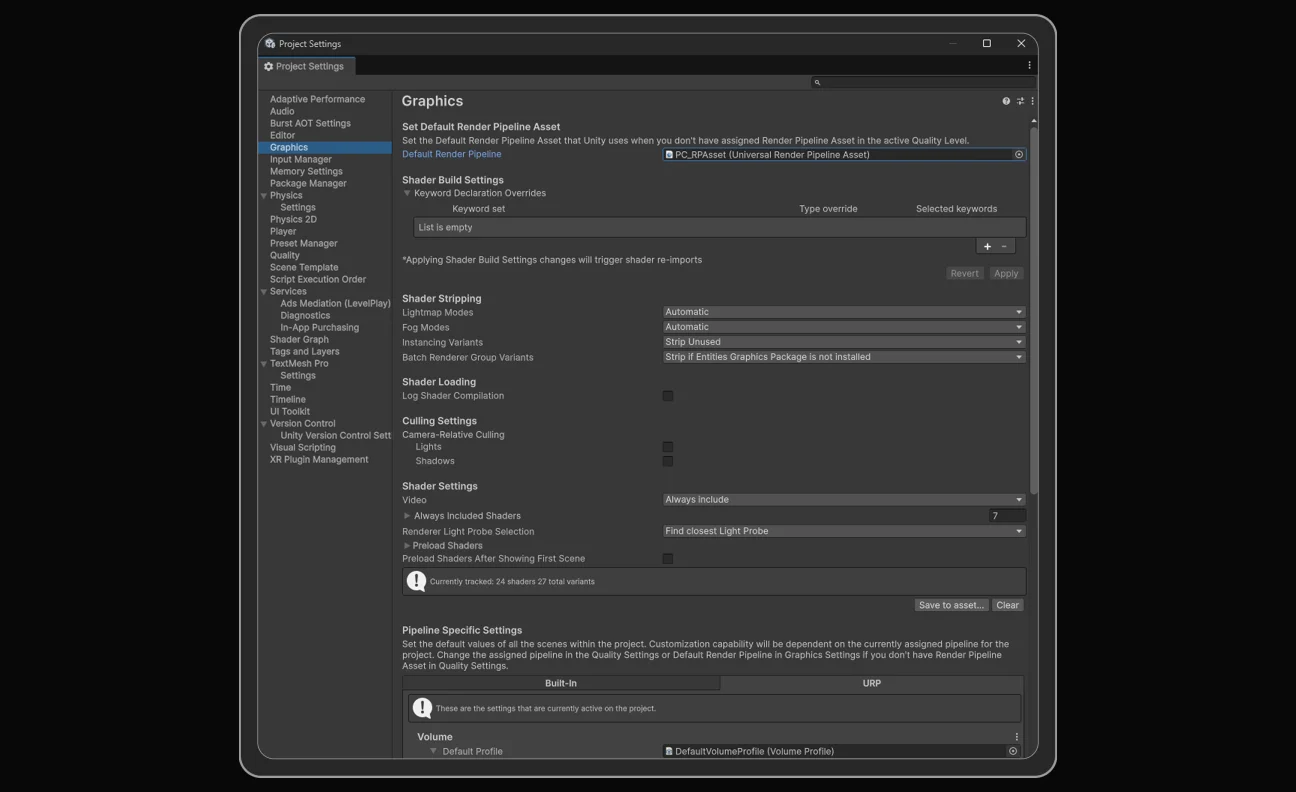Click the object picker for Default Profile
The height and width of the screenshot is (792, 1296).
[x=1013, y=751]
